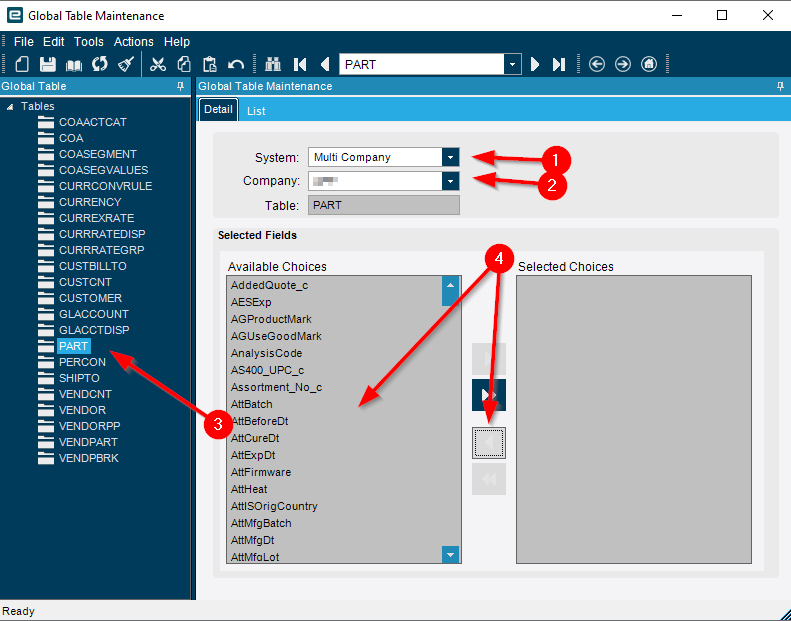Open the System dropdown

pos(450,157)
